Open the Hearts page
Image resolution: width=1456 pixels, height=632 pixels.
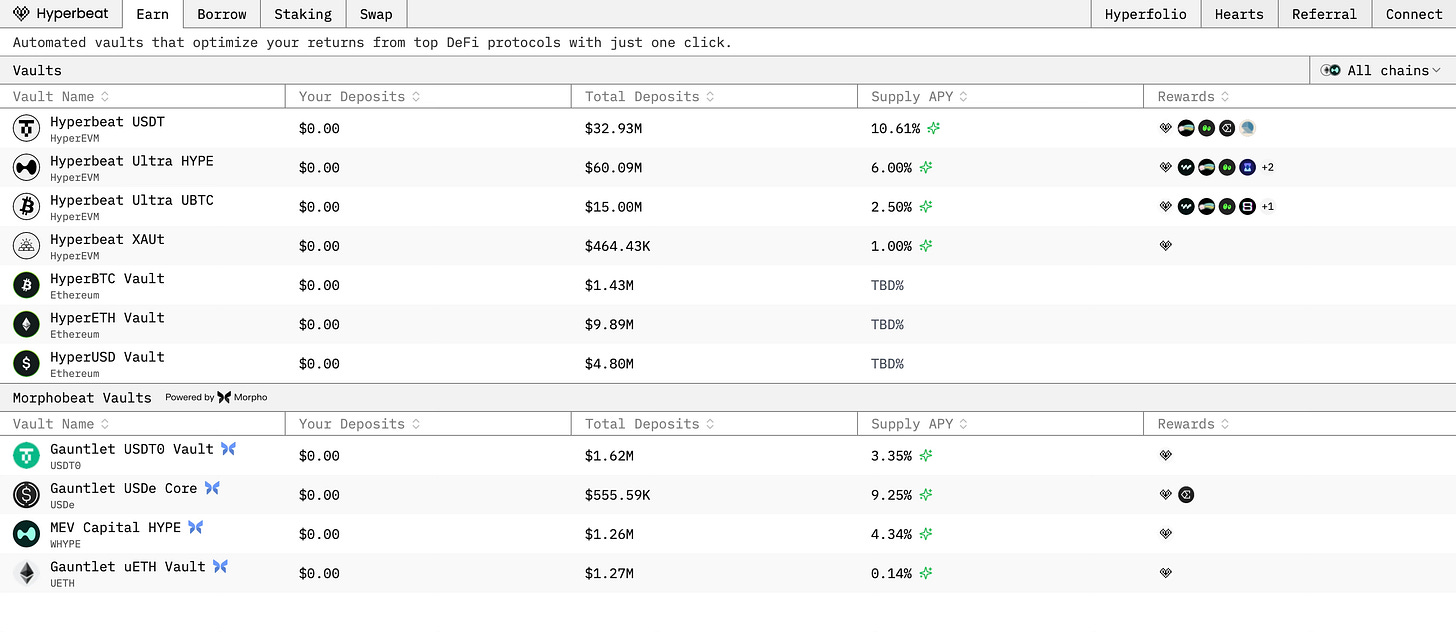(1239, 14)
